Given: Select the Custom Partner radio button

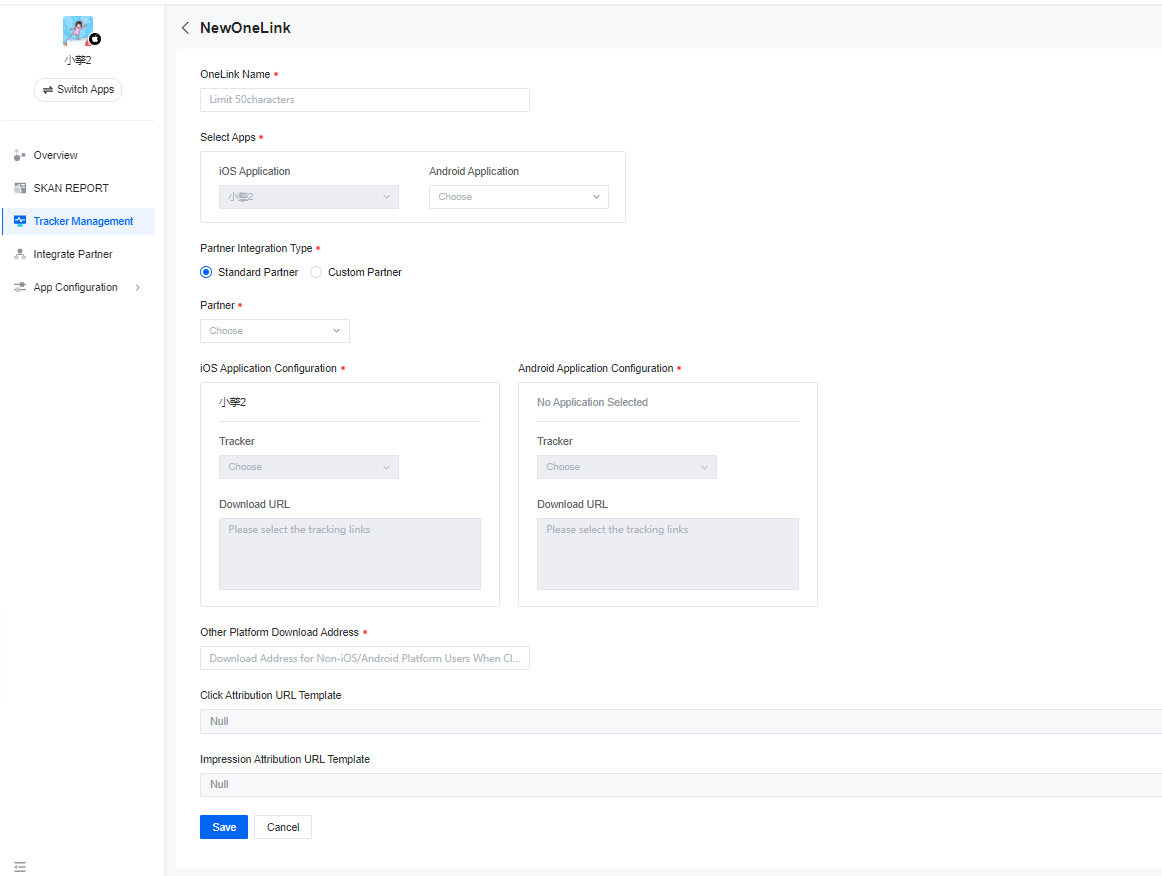Looking at the screenshot, I should click(316, 271).
